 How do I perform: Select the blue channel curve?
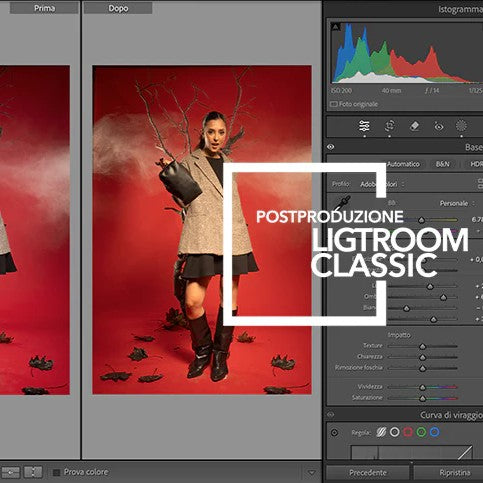coord(434,432)
